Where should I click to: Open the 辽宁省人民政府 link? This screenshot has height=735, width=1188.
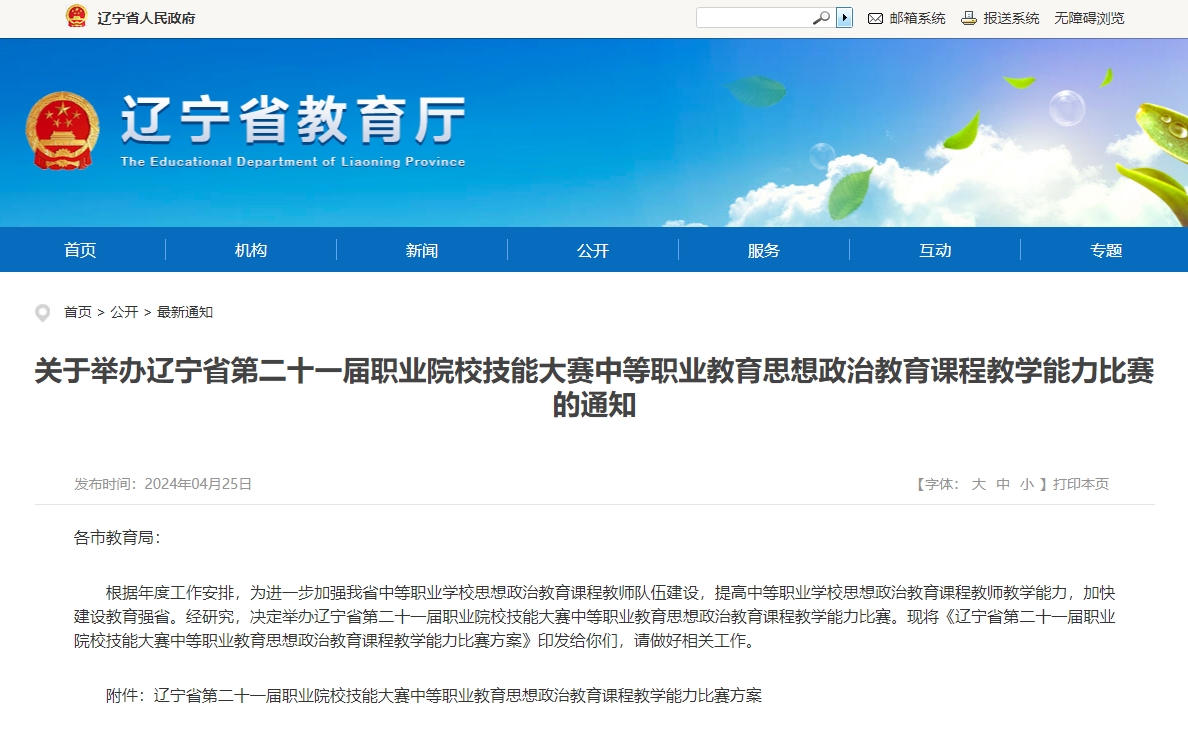pos(146,18)
